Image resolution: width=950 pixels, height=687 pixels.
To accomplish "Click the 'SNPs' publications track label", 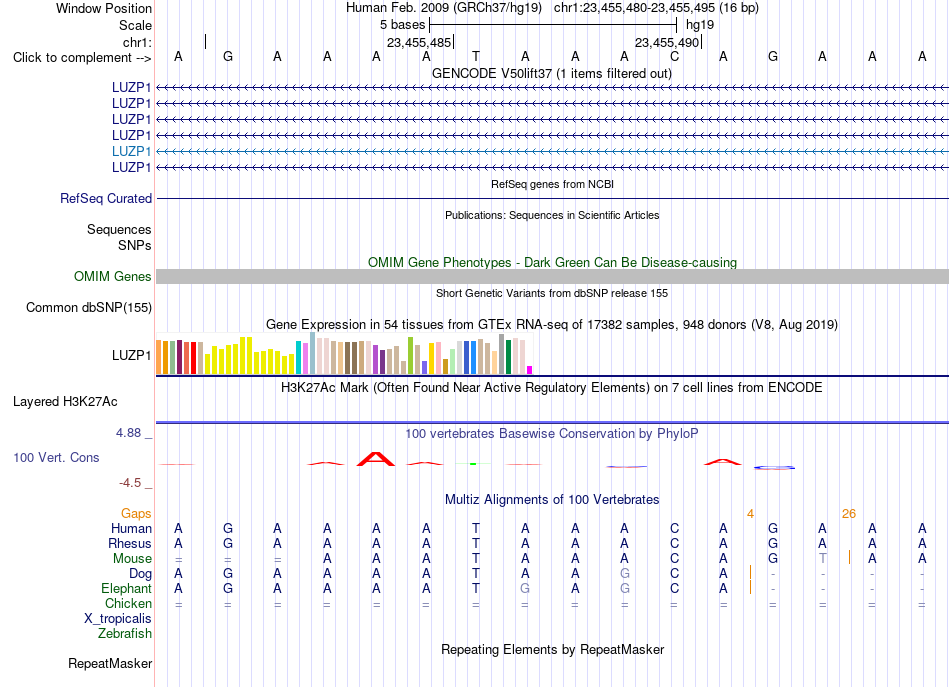I will click(135, 245).
